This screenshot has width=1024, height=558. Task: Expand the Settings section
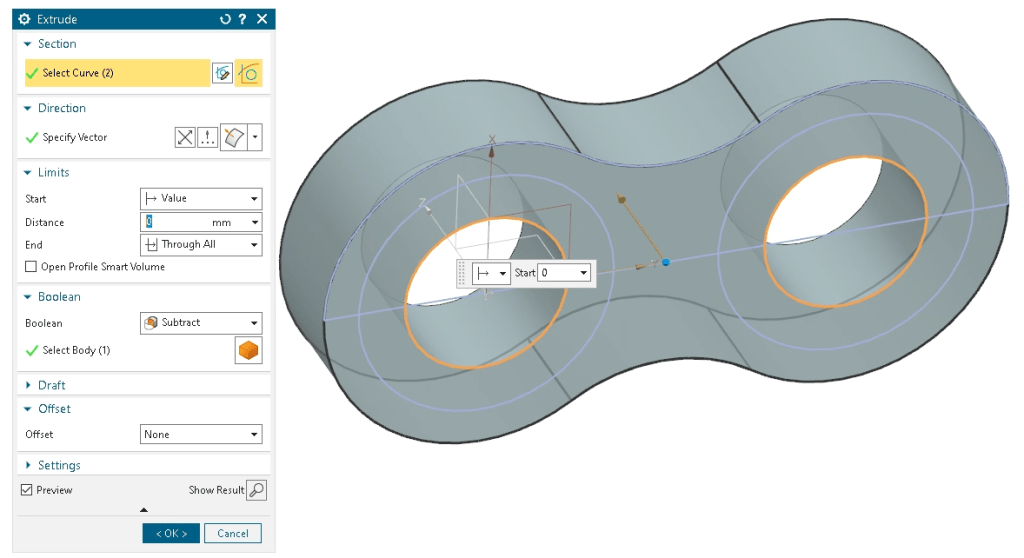58,465
